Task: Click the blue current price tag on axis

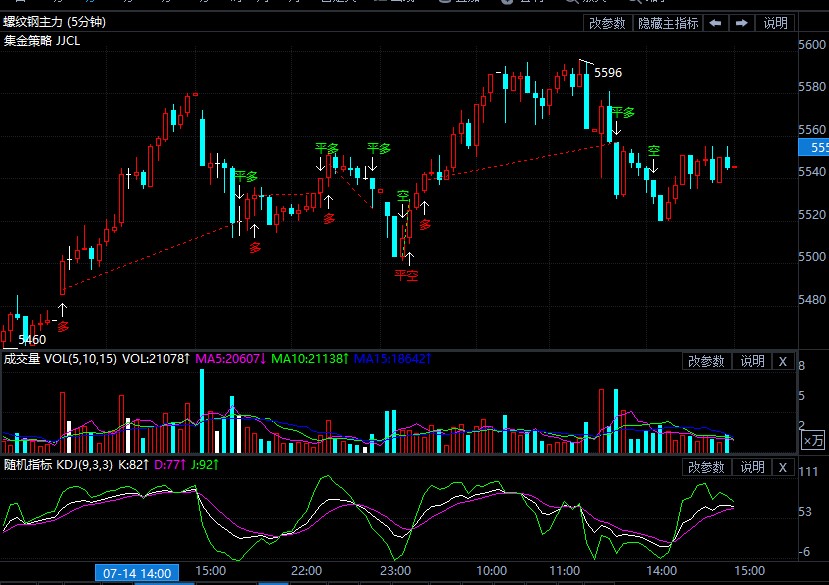Action: point(813,148)
